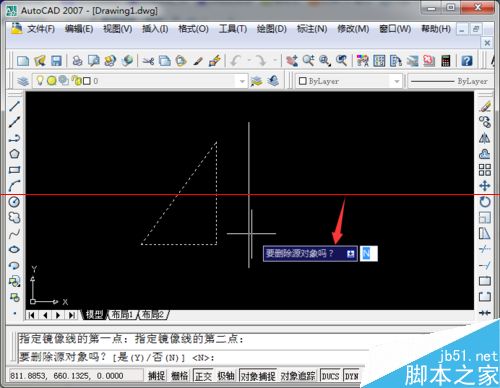The width and height of the screenshot is (500, 388).
Task: Select the Mirror modify tool
Action: click(485, 138)
